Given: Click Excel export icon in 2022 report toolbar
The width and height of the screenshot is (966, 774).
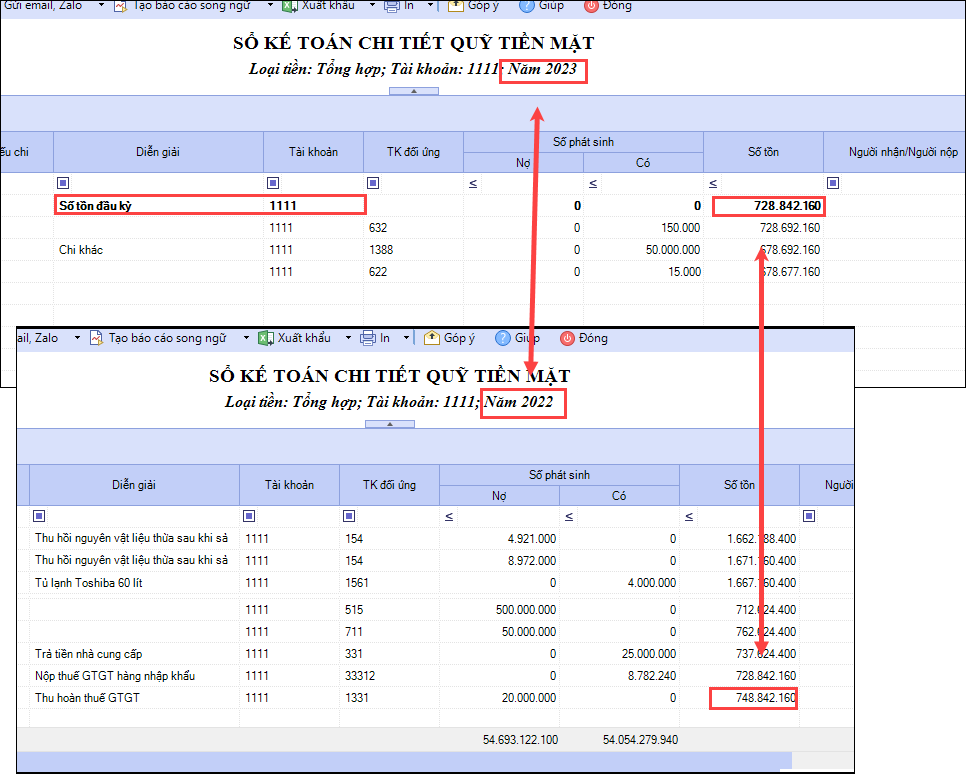Looking at the screenshot, I should pos(266,338).
